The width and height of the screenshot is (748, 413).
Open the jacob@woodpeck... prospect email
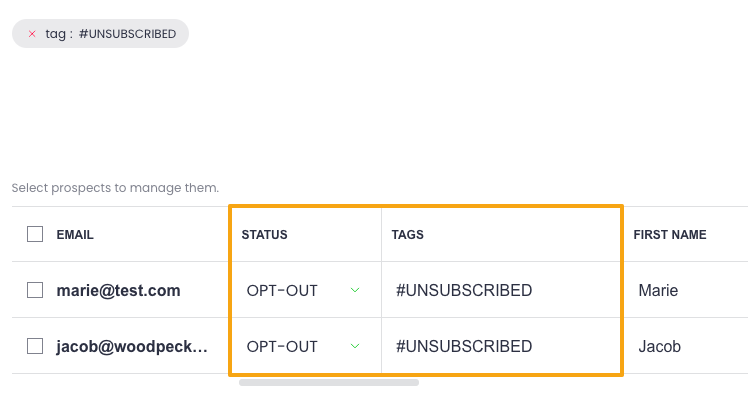tap(132, 347)
